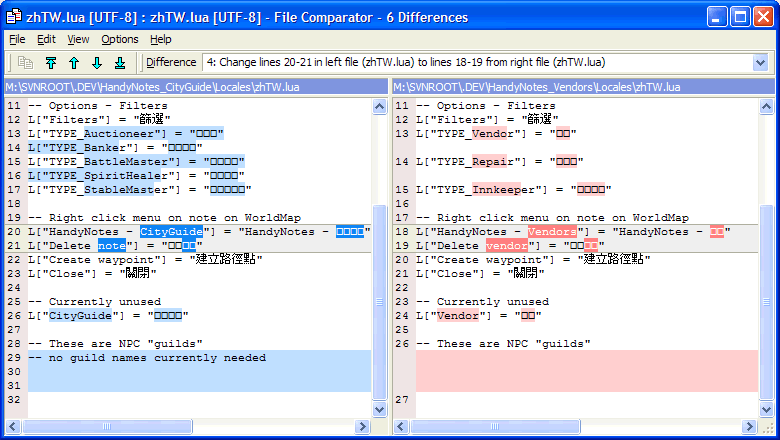Click right pane horizontal scrollbar thumb
Image resolution: width=780 pixels, height=440 pixels.
pyautogui.click(x=495, y=426)
